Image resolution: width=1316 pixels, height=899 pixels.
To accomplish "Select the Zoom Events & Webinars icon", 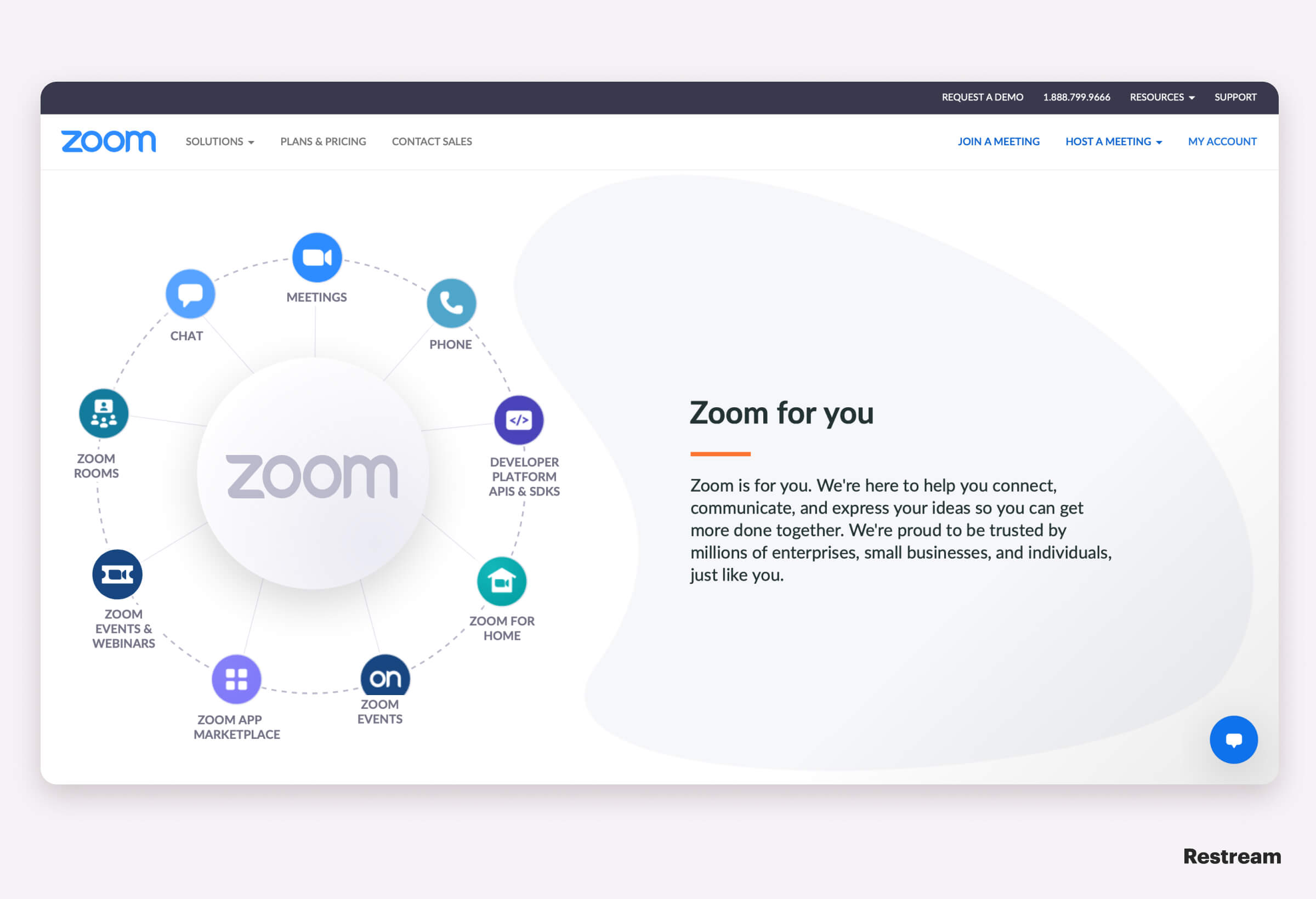I will [x=118, y=575].
